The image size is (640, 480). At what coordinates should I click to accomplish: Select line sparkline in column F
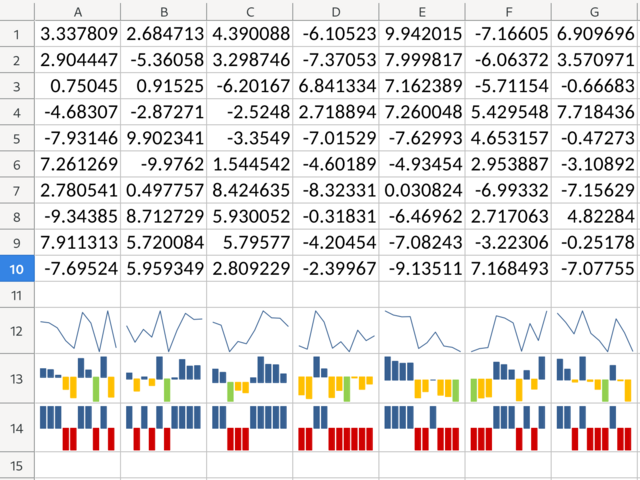coord(508,331)
